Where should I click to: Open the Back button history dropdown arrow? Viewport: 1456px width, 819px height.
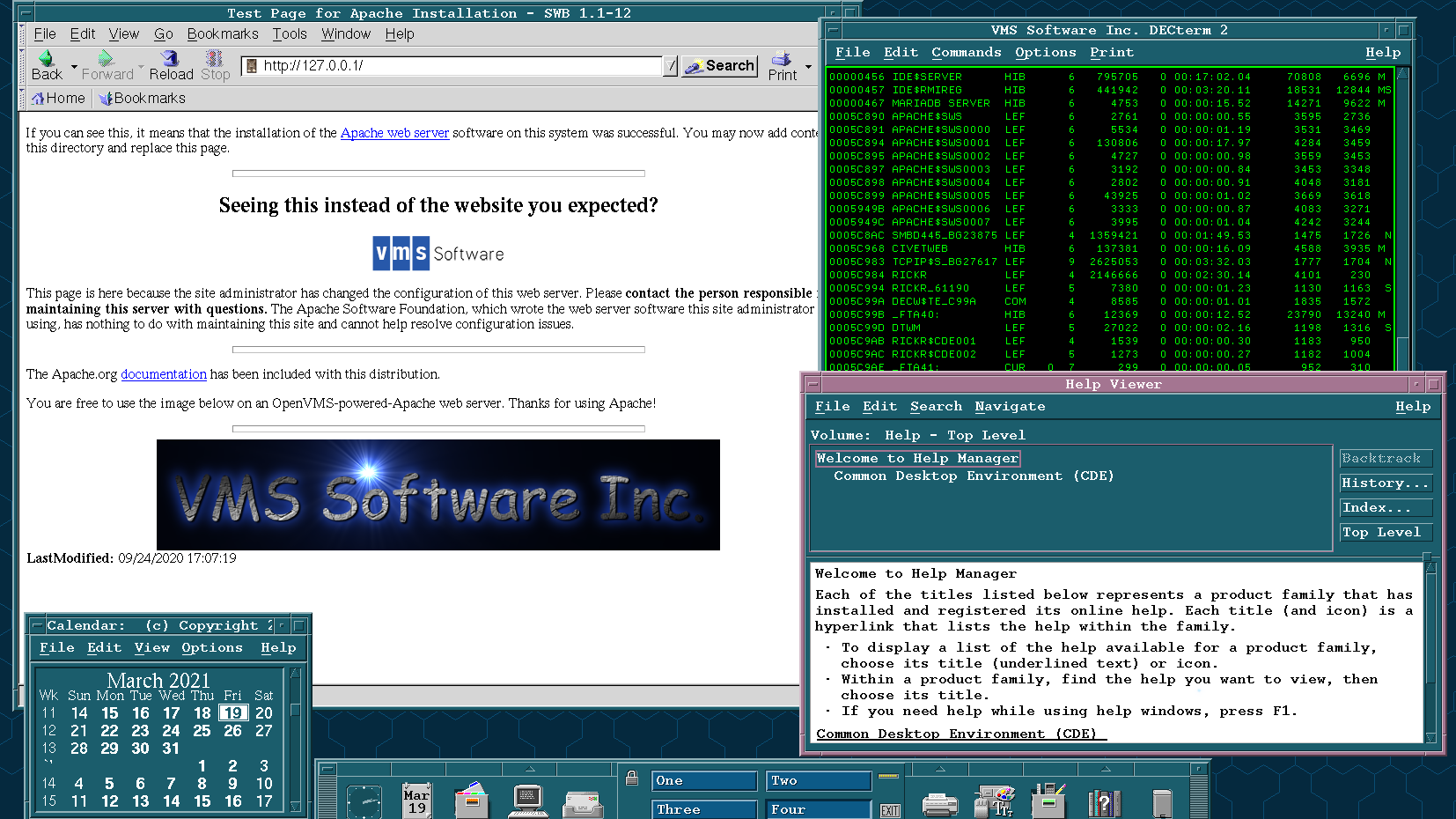(74, 66)
